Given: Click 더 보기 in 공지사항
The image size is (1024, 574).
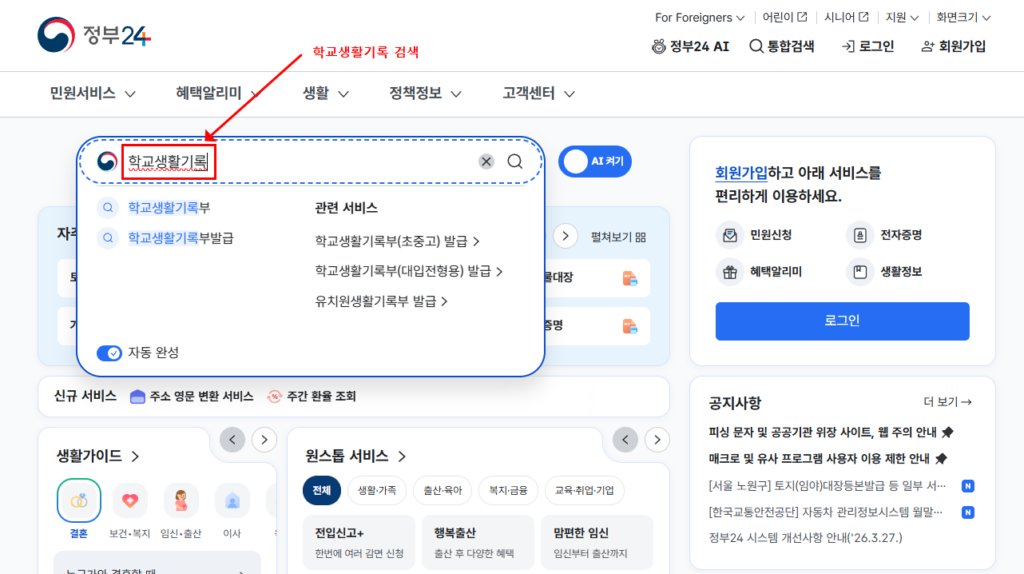Looking at the screenshot, I should click(948, 402).
